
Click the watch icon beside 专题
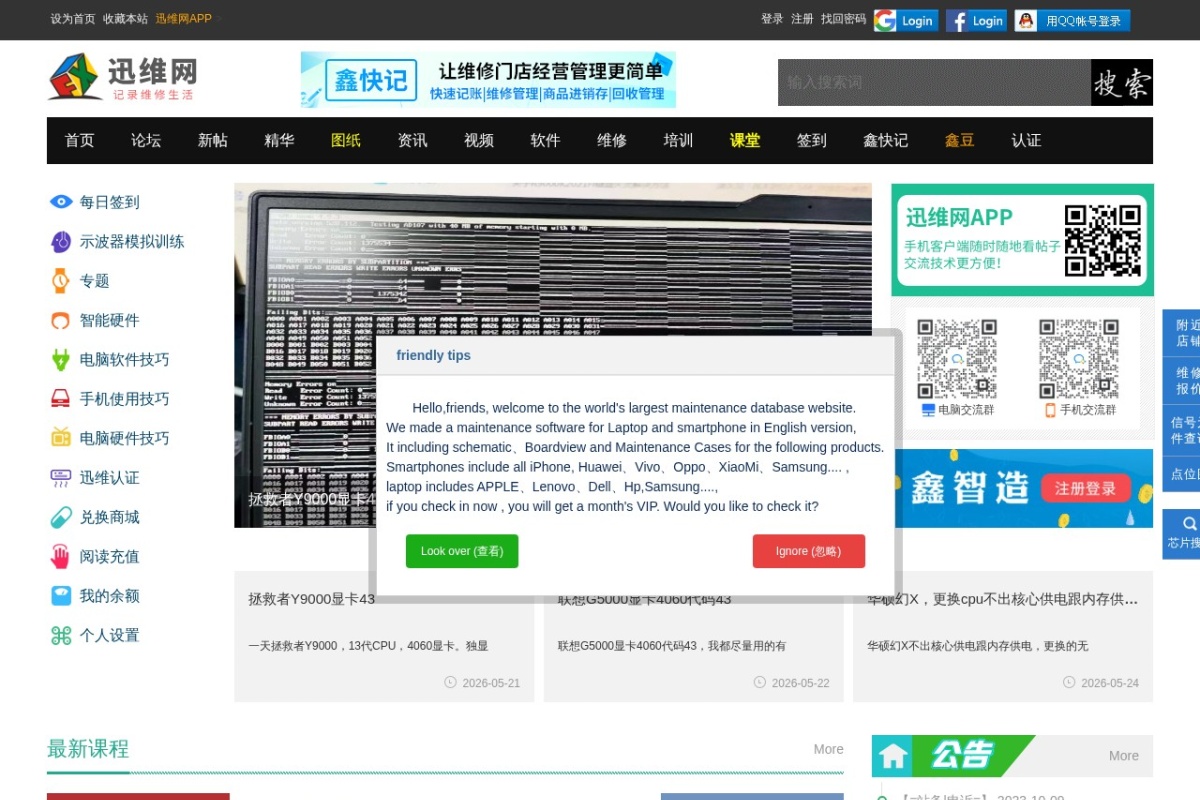(x=61, y=281)
